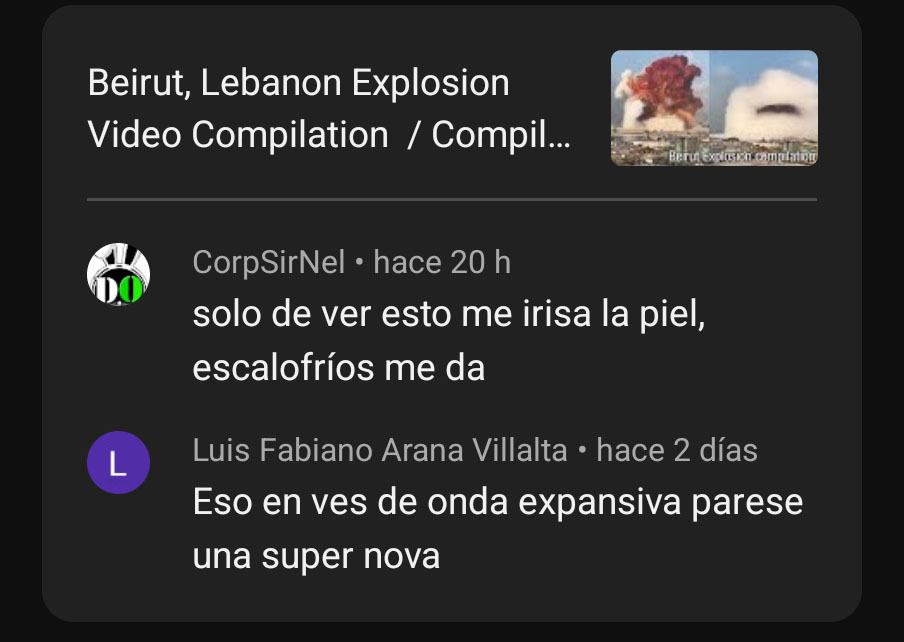
Task: Click the 'Video Compilation / Compil…' title line
Action: [x=329, y=135]
